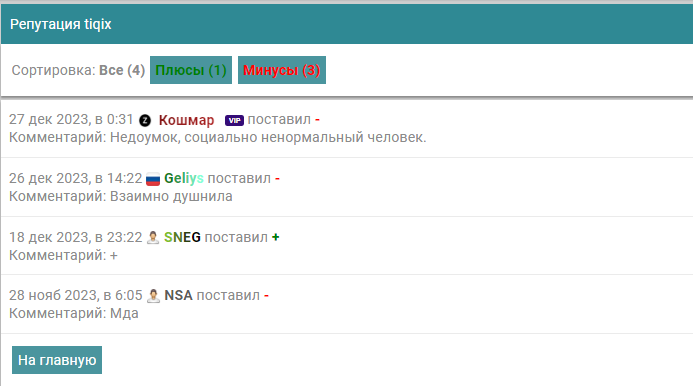Click the Russian flag icon beside Geliys
Viewport: 693px width, 386px height.
153,179
